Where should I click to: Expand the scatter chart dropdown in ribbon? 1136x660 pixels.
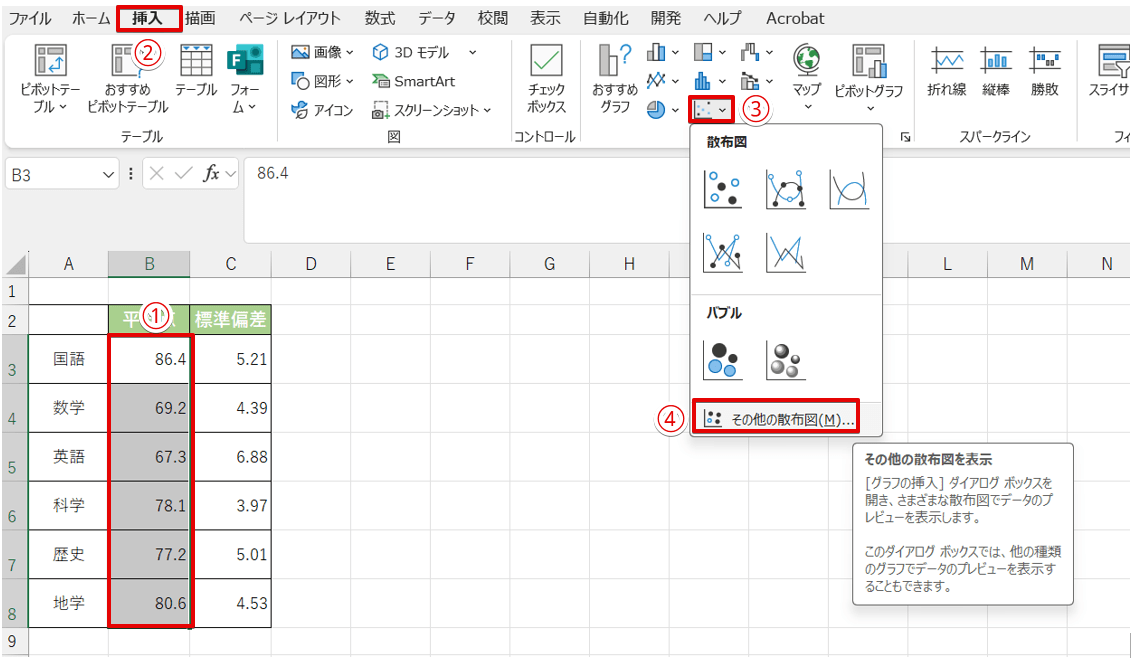click(713, 108)
